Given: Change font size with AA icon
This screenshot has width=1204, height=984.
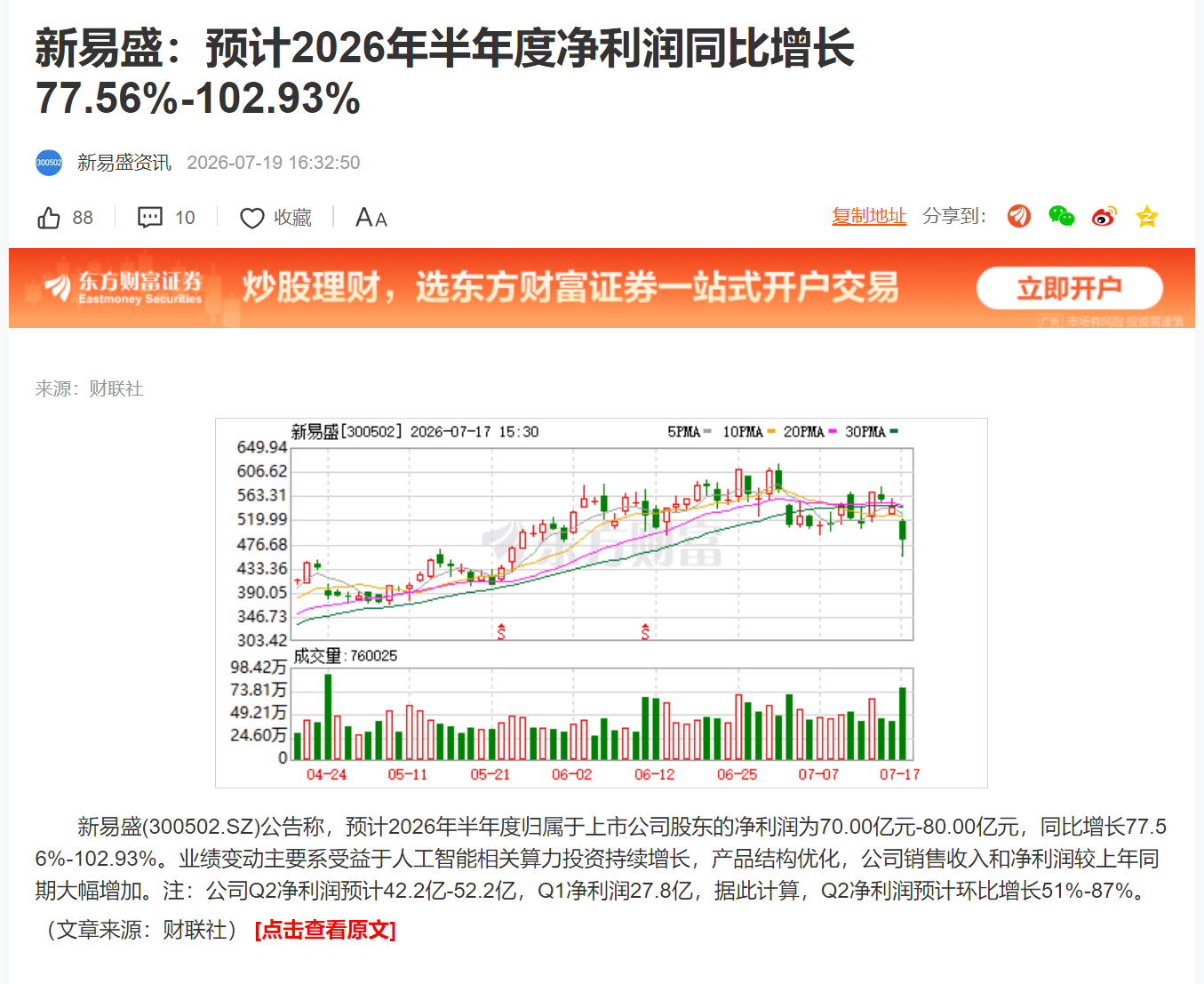Looking at the screenshot, I should pyautogui.click(x=371, y=218).
